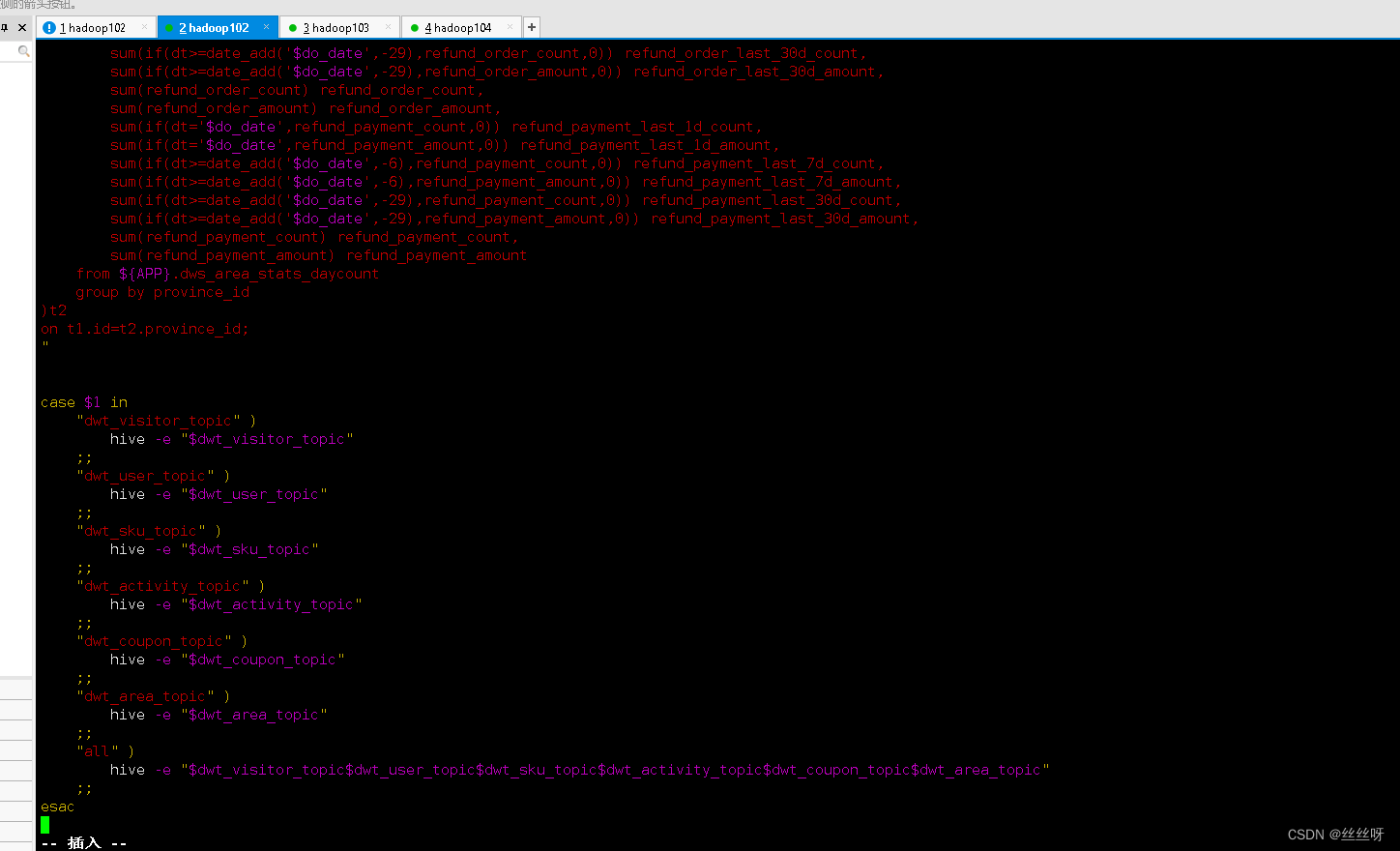Image resolution: width=1400 pixels, height=851 pixels.
Task: Click the refund_payment_last_1d_count line
Action: tap(436, 127)
